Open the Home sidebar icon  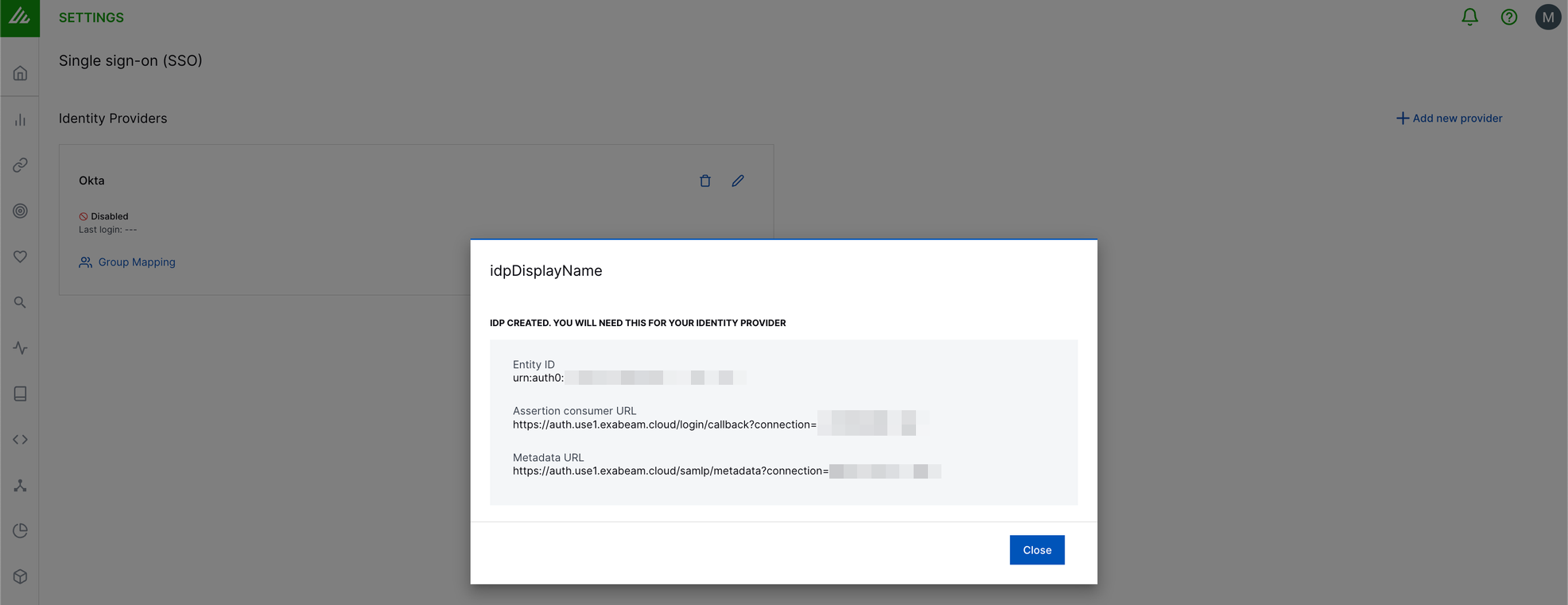20,73
